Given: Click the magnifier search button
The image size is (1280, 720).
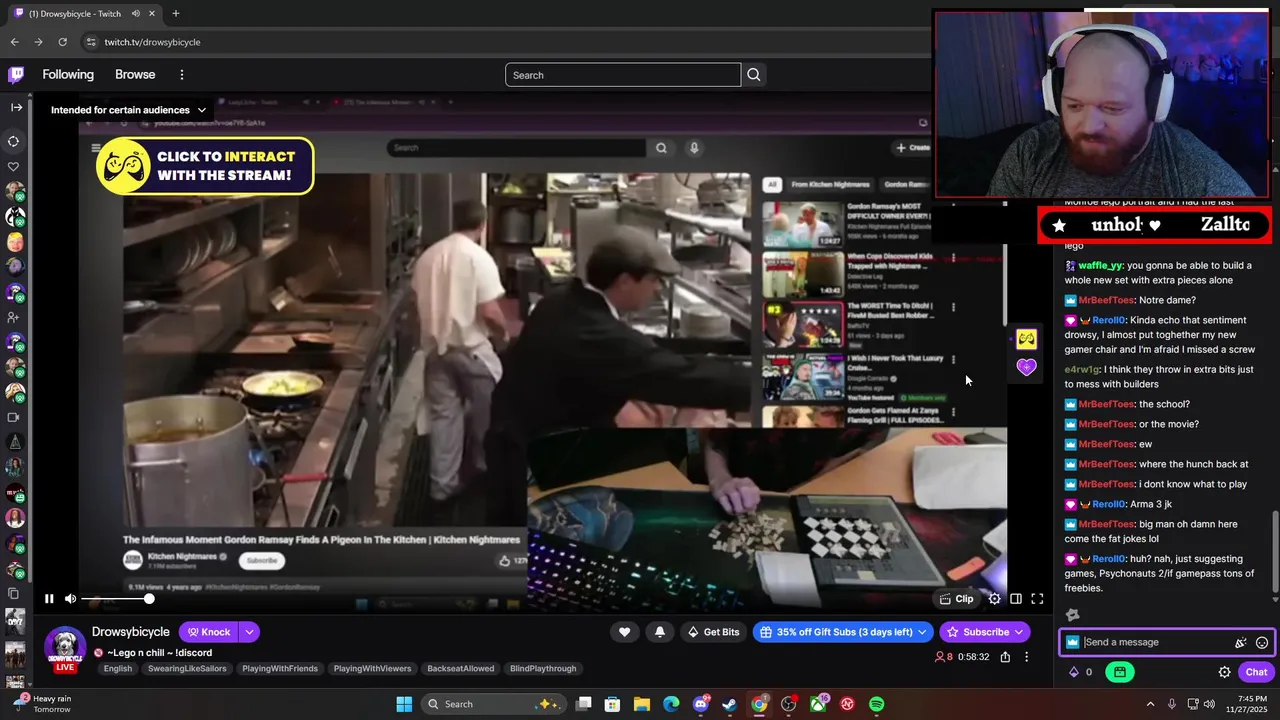Looking at the screenshot, I should (x=754, y=75).
